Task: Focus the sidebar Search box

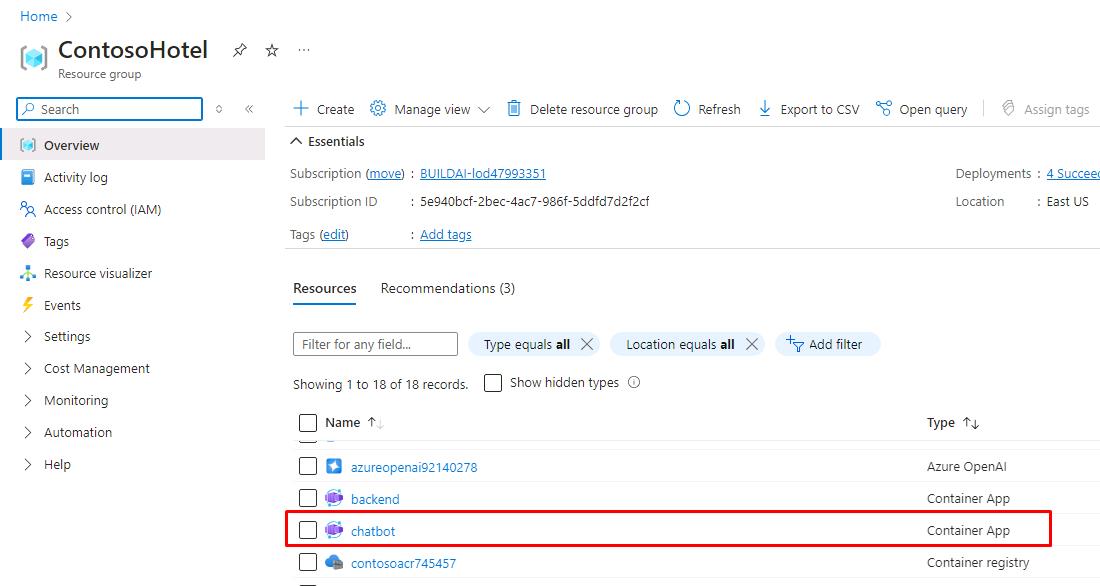Action: tap(109, 109)
